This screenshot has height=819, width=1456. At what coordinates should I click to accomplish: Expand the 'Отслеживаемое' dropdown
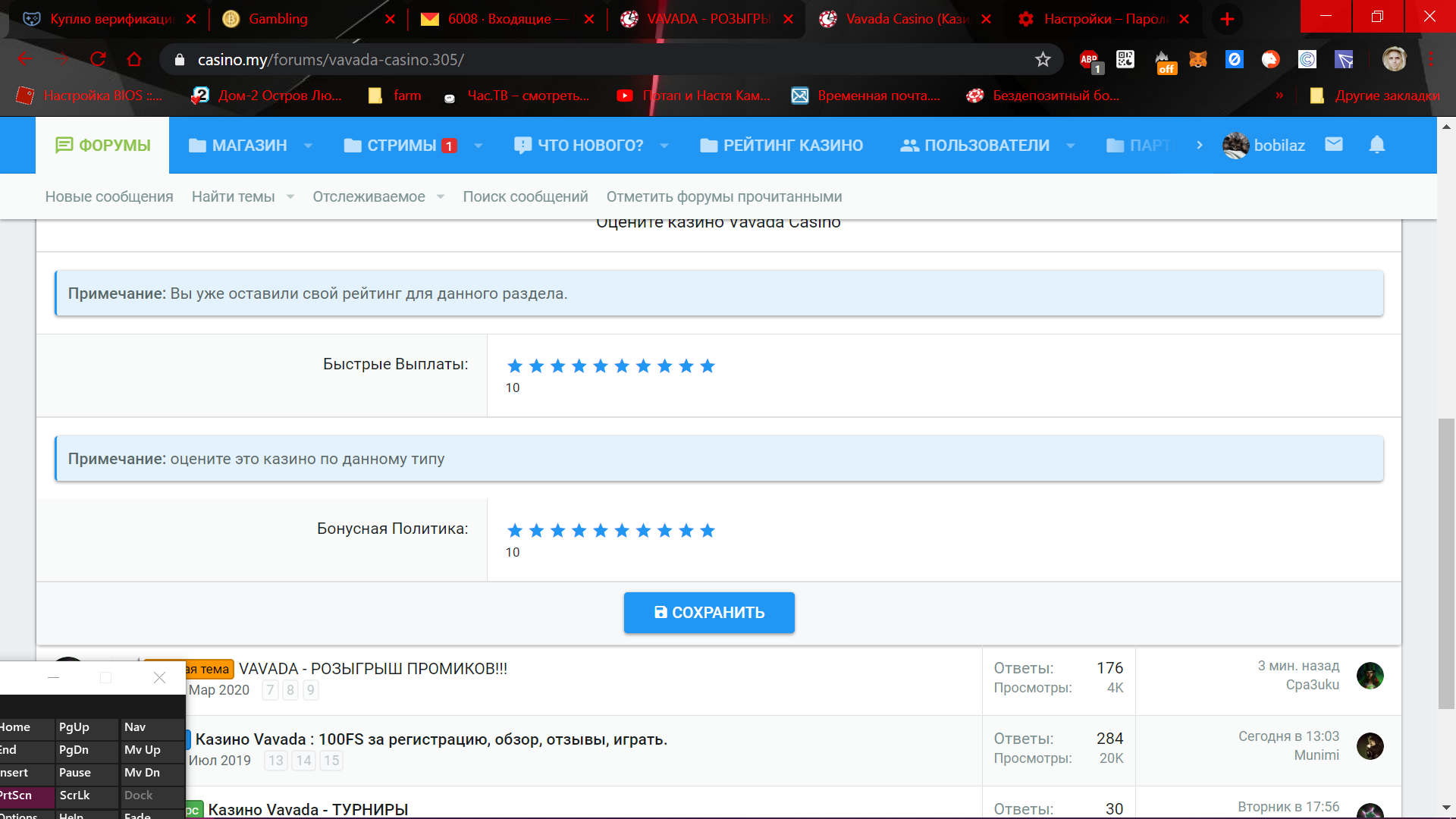pos(441,197)
